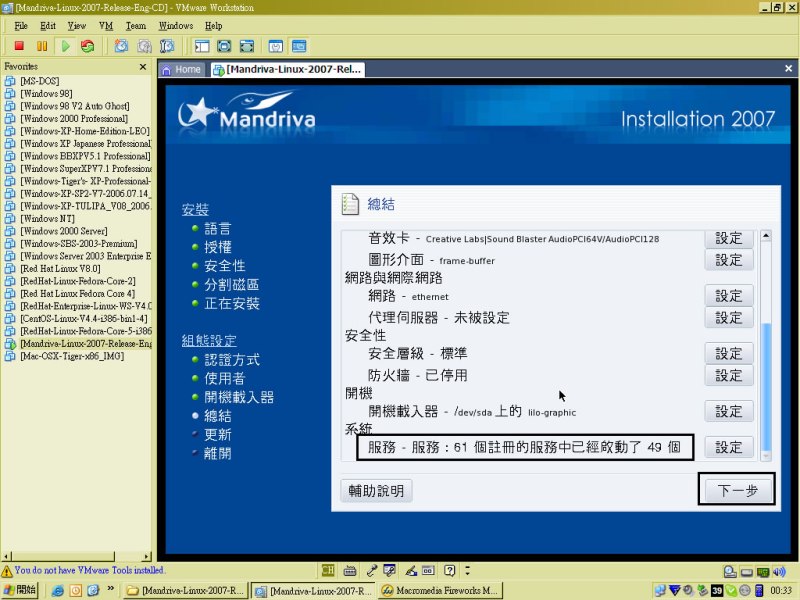Click the Mandriva folder taskbar button
The width and height of the screenshot is (800, 600).
(186, 591)
